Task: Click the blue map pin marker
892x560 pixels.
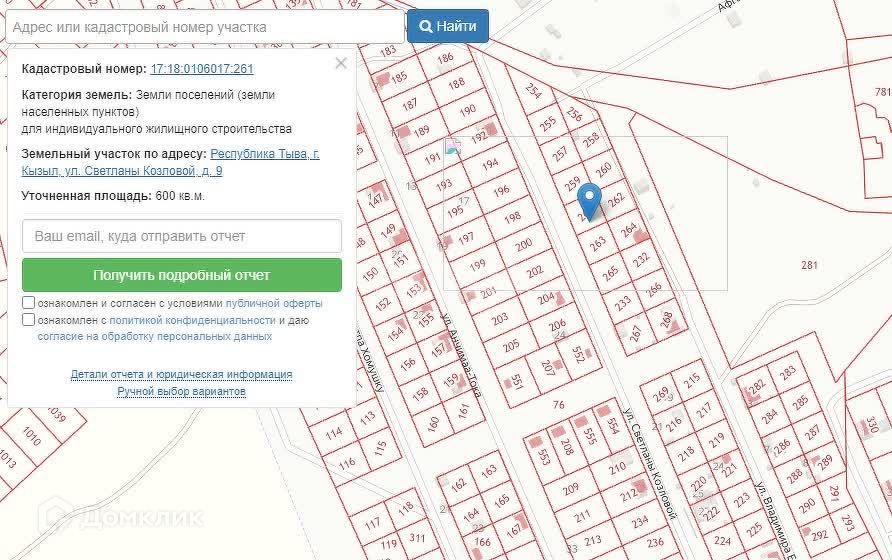Action: tap(591, 200)
